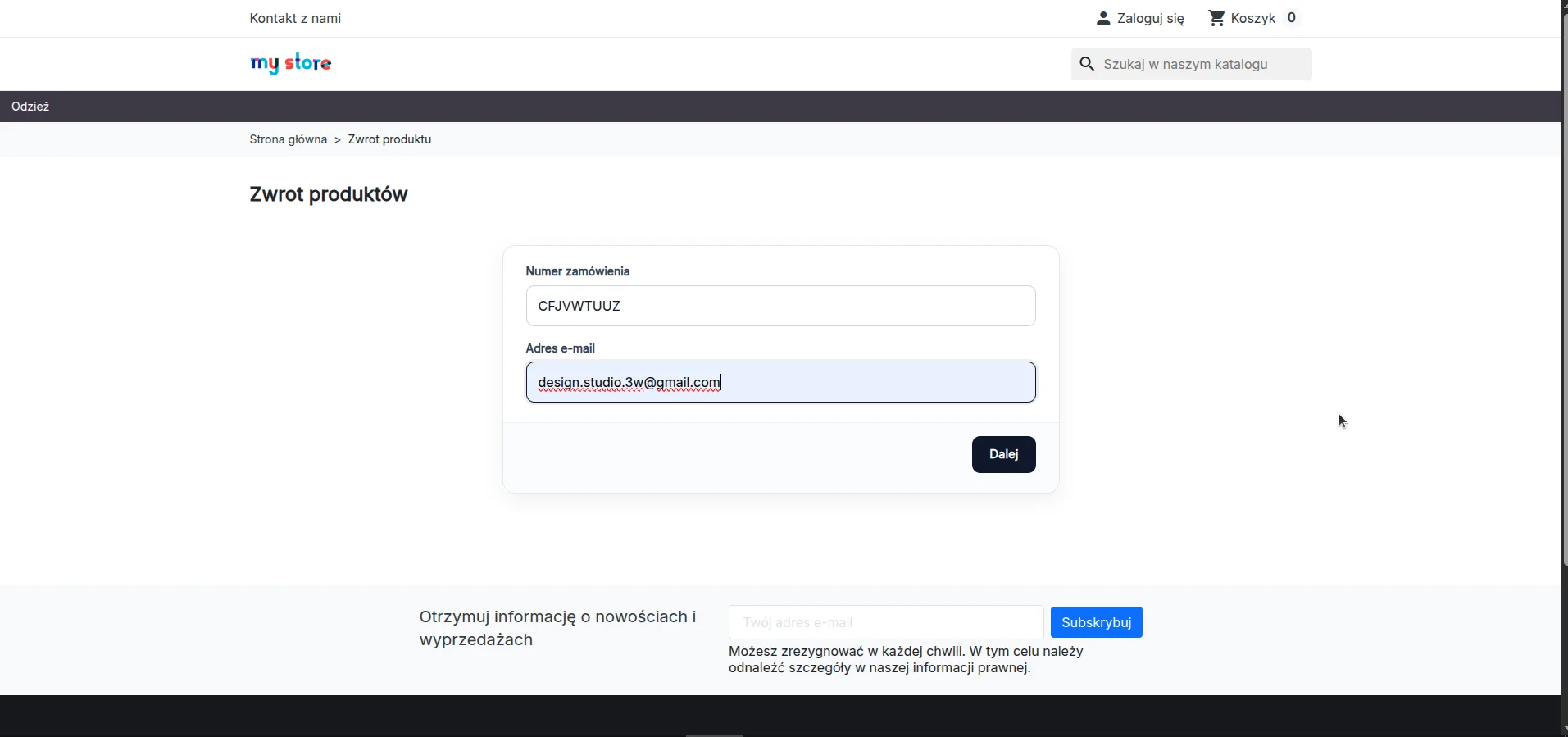Open the Koszyk cart link

pyautogui.click(x=1253, y=18)
